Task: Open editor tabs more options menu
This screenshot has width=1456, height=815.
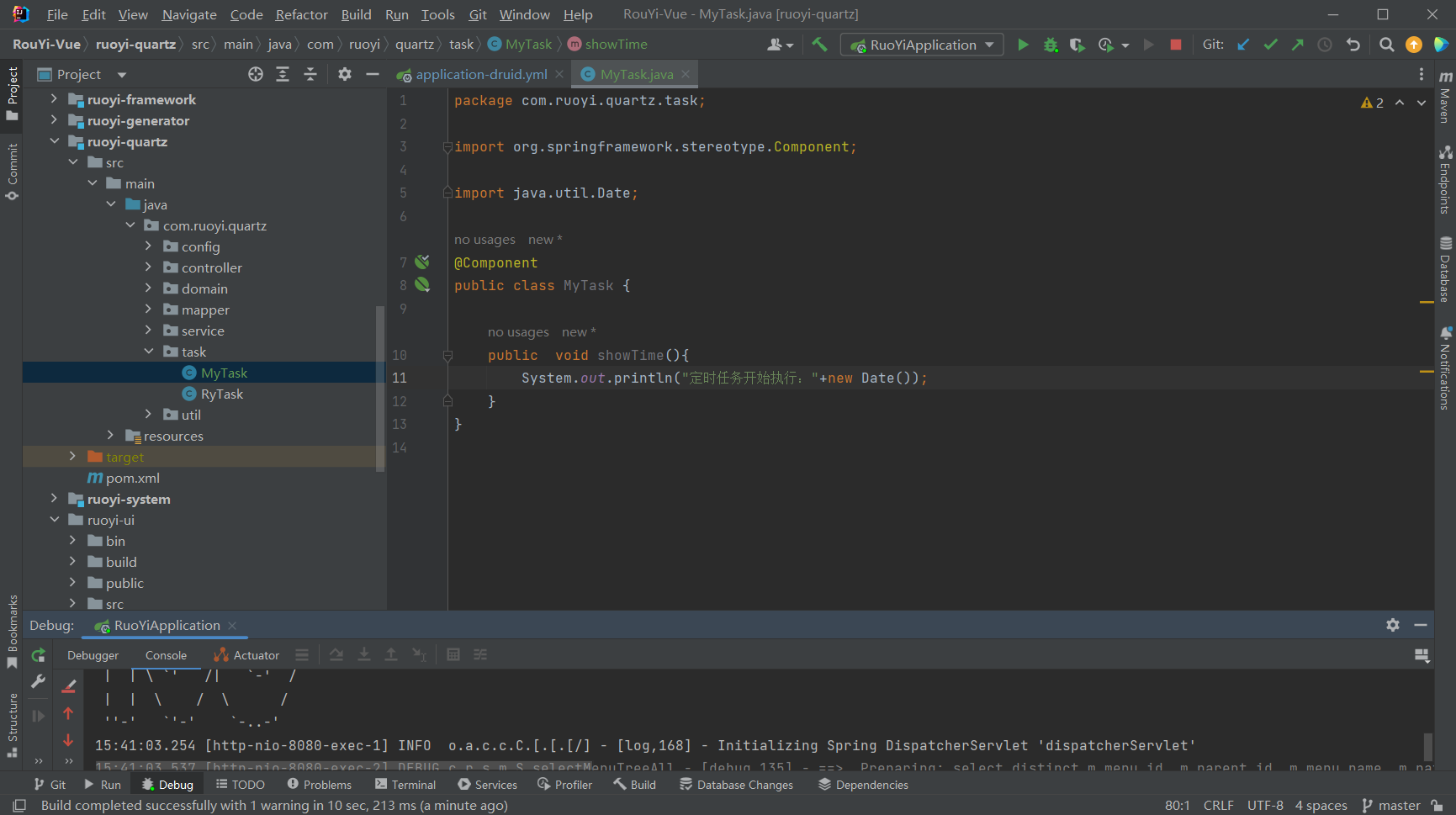Action: point(1422,74)
